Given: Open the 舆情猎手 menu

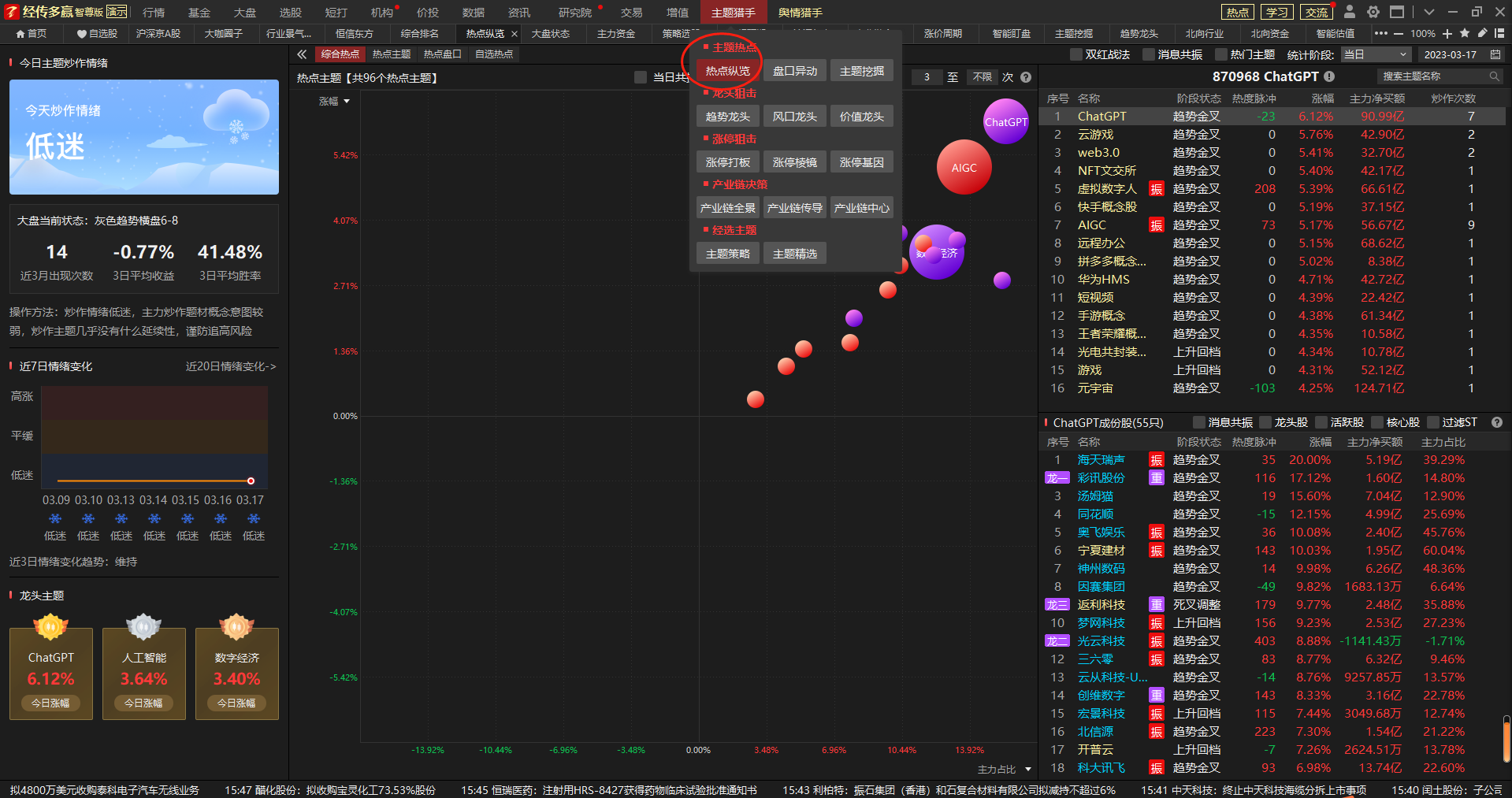Looking at the screenshot, I should [800, 13].
